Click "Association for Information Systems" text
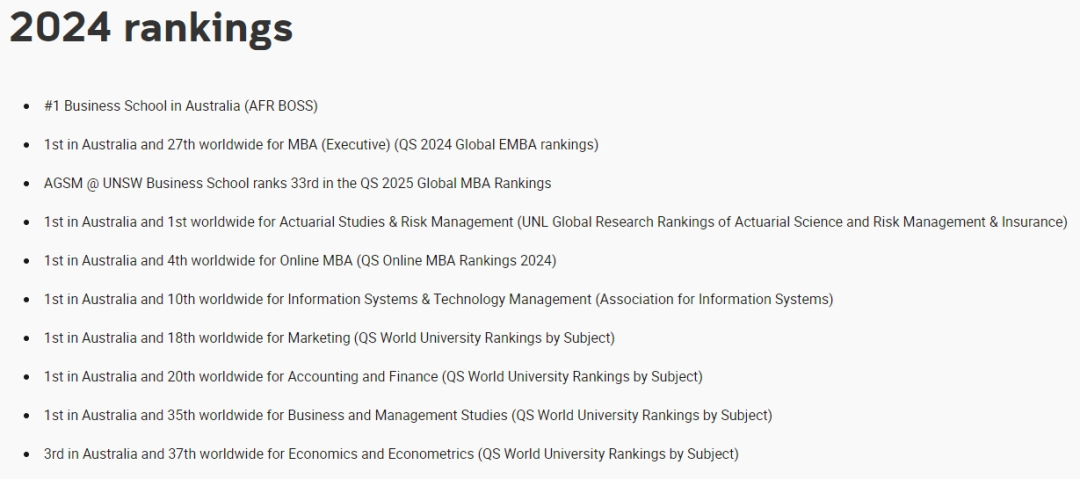 (x=714, y=299)
